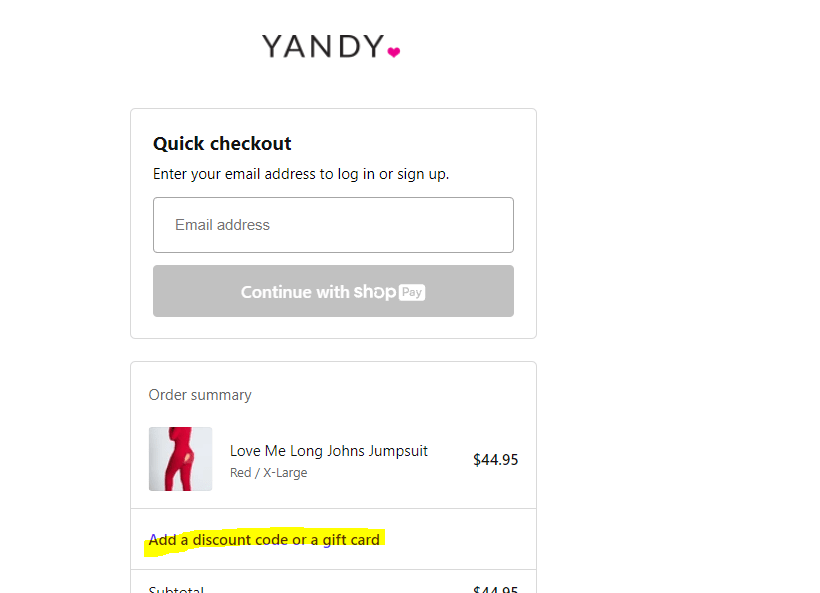Select the $44.95 item price
The image size is (820, 593).
tap(495, 459)
